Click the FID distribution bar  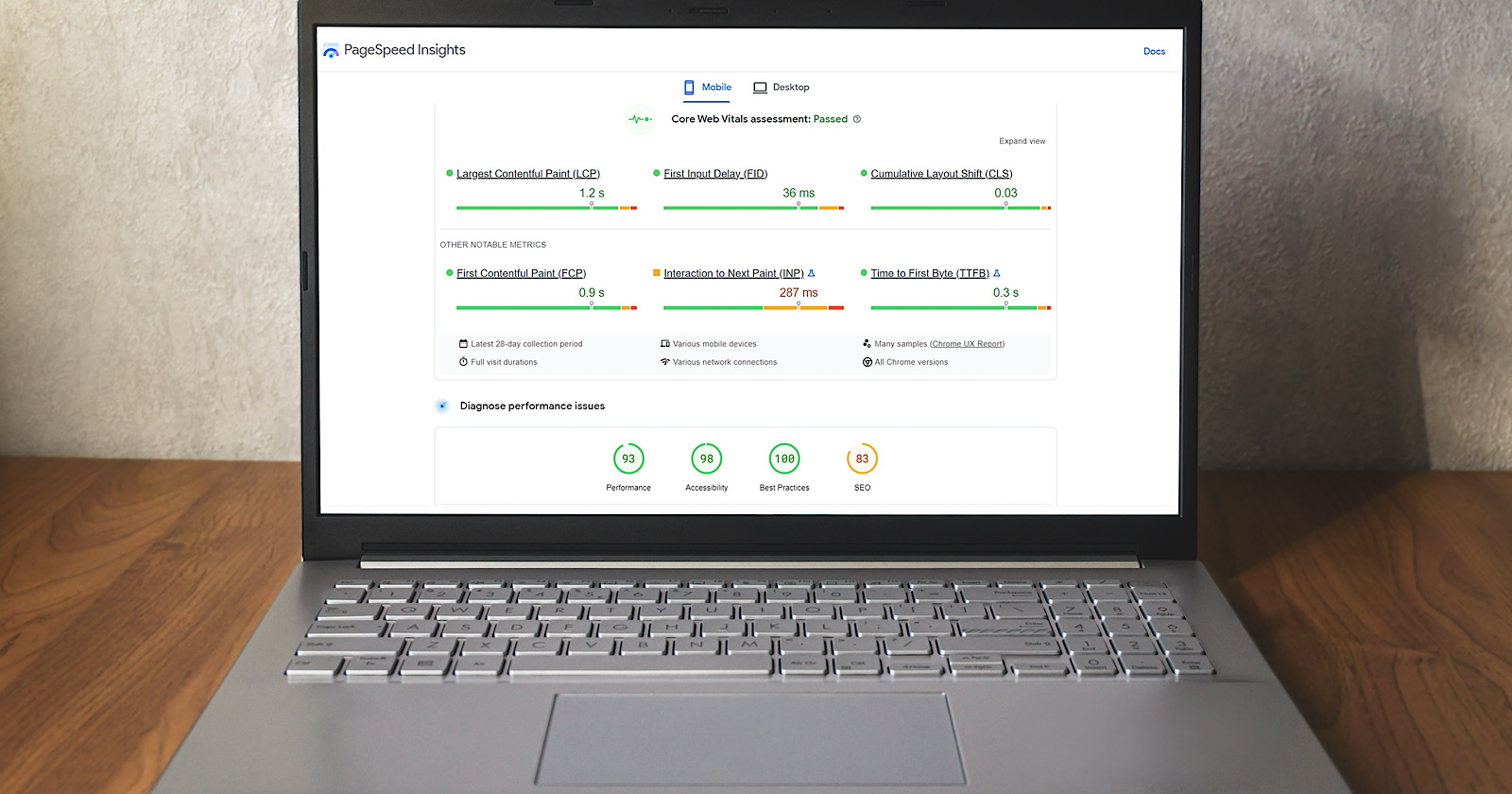pyautogui.click(x=753, y=208)
